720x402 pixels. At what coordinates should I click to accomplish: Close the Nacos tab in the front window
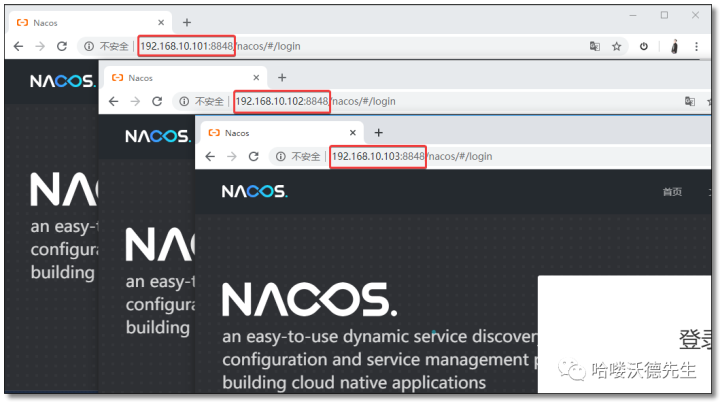353,133
